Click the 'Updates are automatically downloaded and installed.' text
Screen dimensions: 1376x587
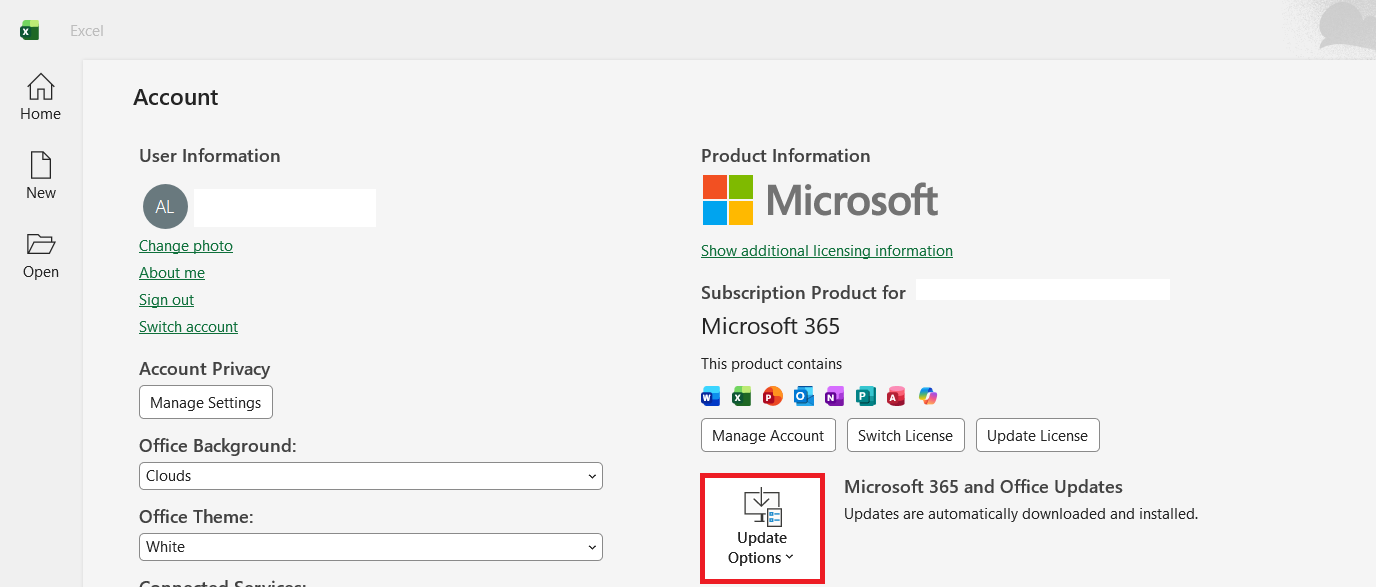(1021, 514)
